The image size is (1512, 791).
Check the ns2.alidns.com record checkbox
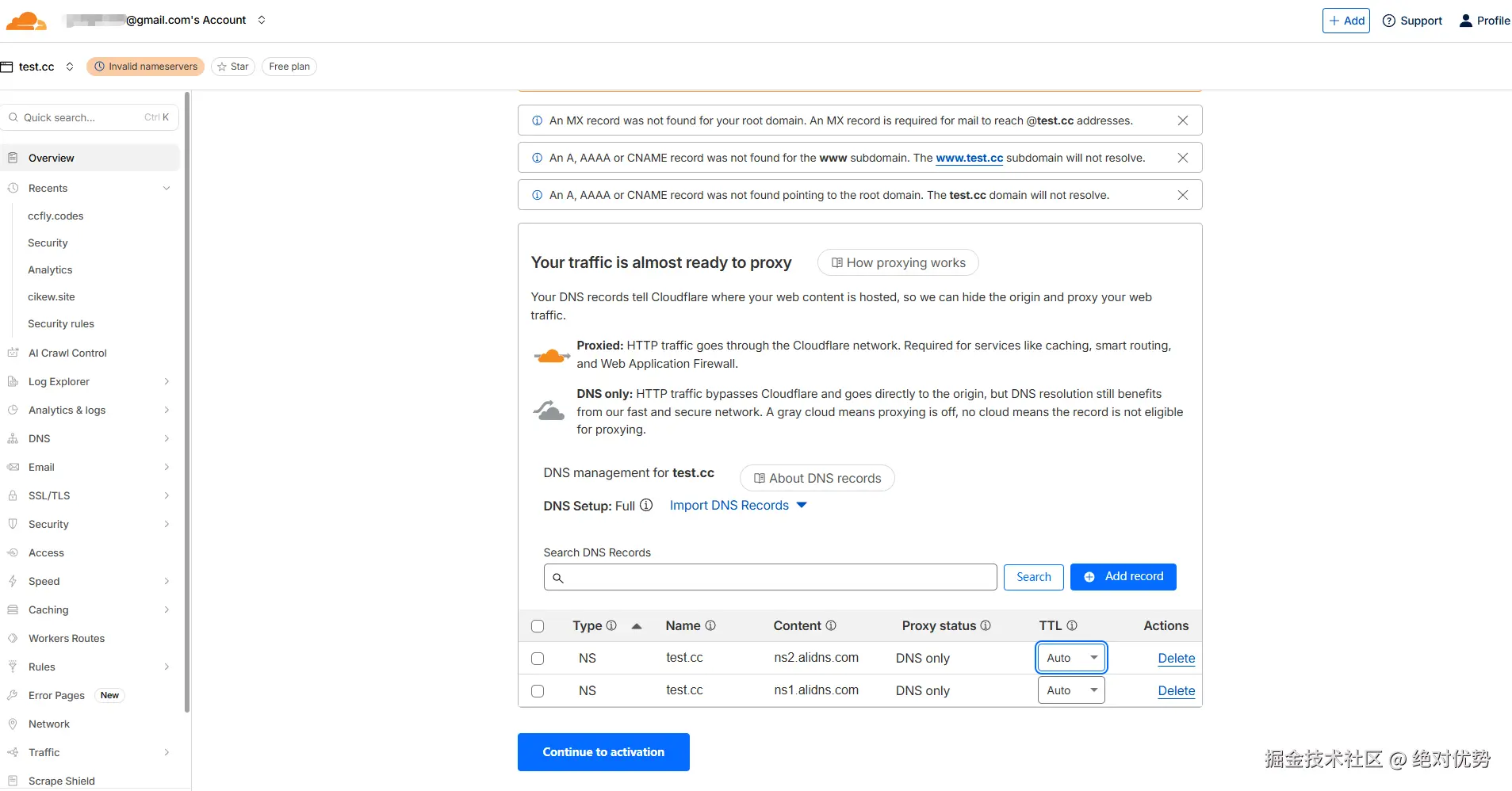[538, 659]
